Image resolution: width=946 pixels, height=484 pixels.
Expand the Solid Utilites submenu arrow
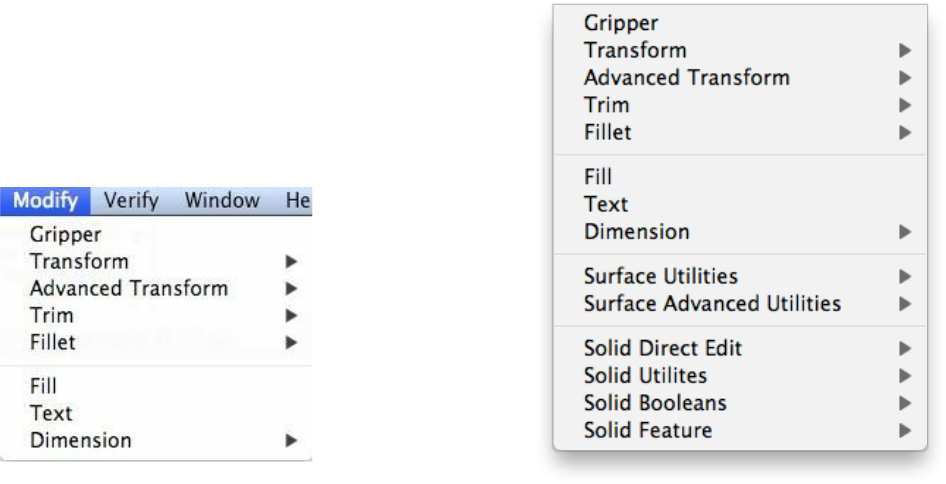pos(904,377)
